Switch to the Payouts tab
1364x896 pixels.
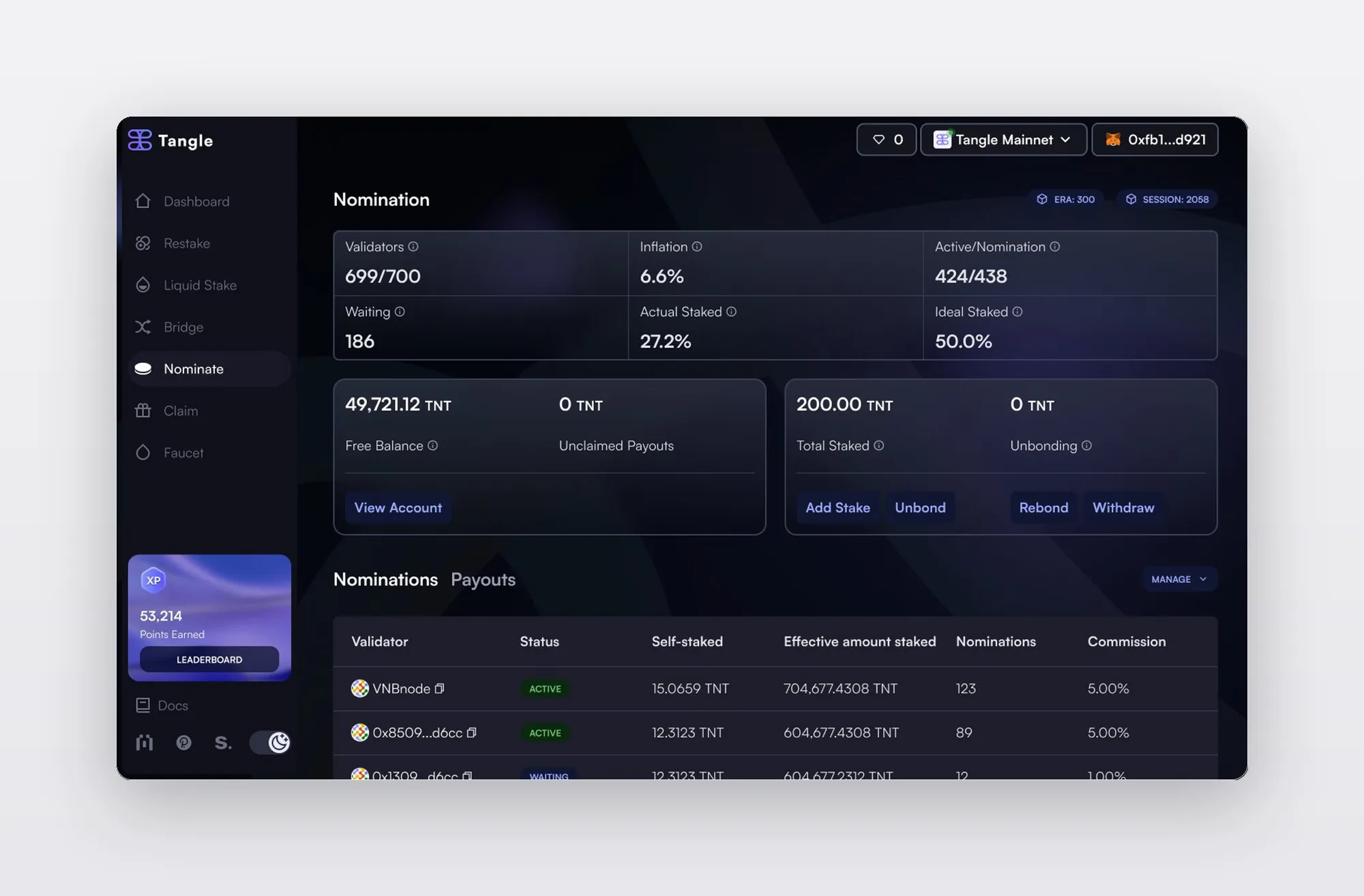click(483, 580)
